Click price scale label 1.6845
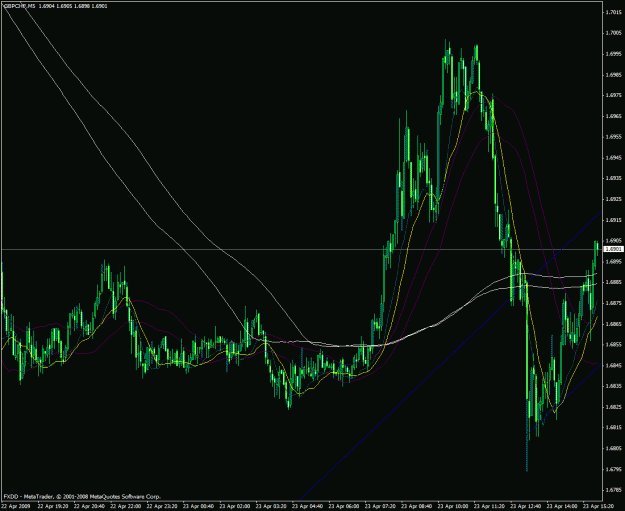 [613, 366]
